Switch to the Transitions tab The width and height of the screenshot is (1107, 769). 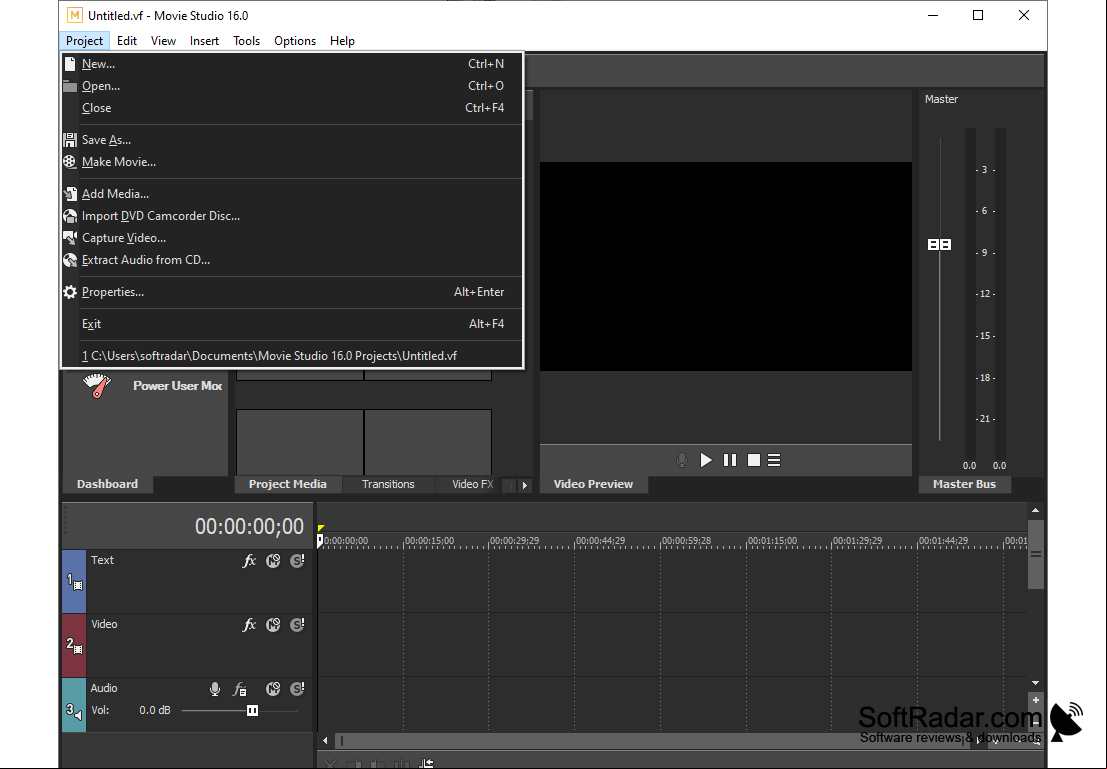tap(388, 484)
